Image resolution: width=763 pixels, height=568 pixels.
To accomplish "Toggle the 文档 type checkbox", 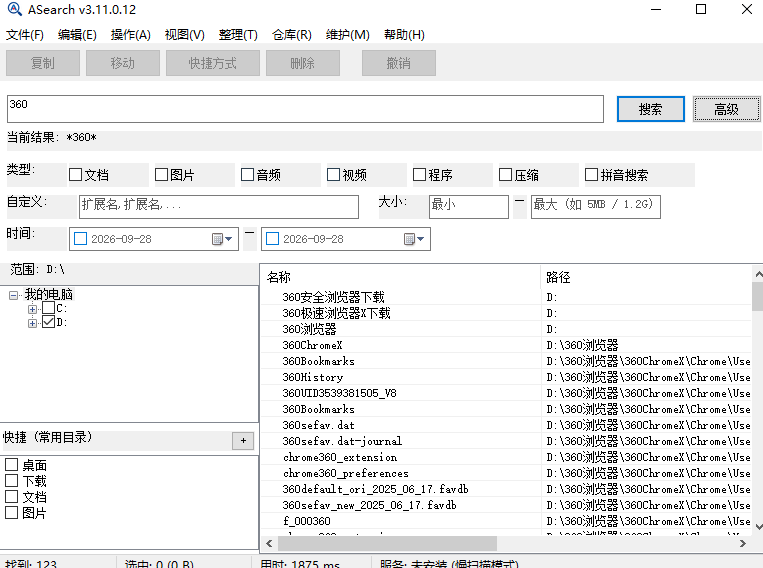I will coord(75,175).
